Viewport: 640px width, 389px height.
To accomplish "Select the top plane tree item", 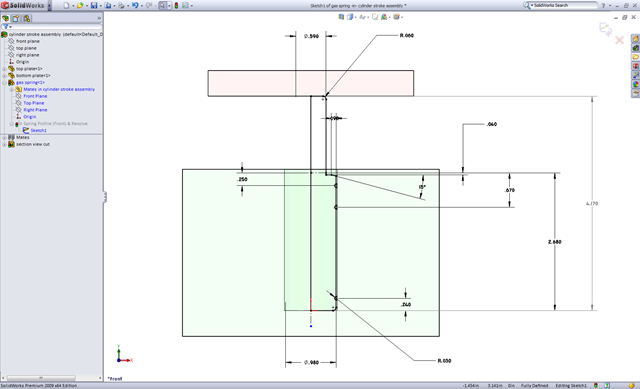I will click(x=26, y=48).
